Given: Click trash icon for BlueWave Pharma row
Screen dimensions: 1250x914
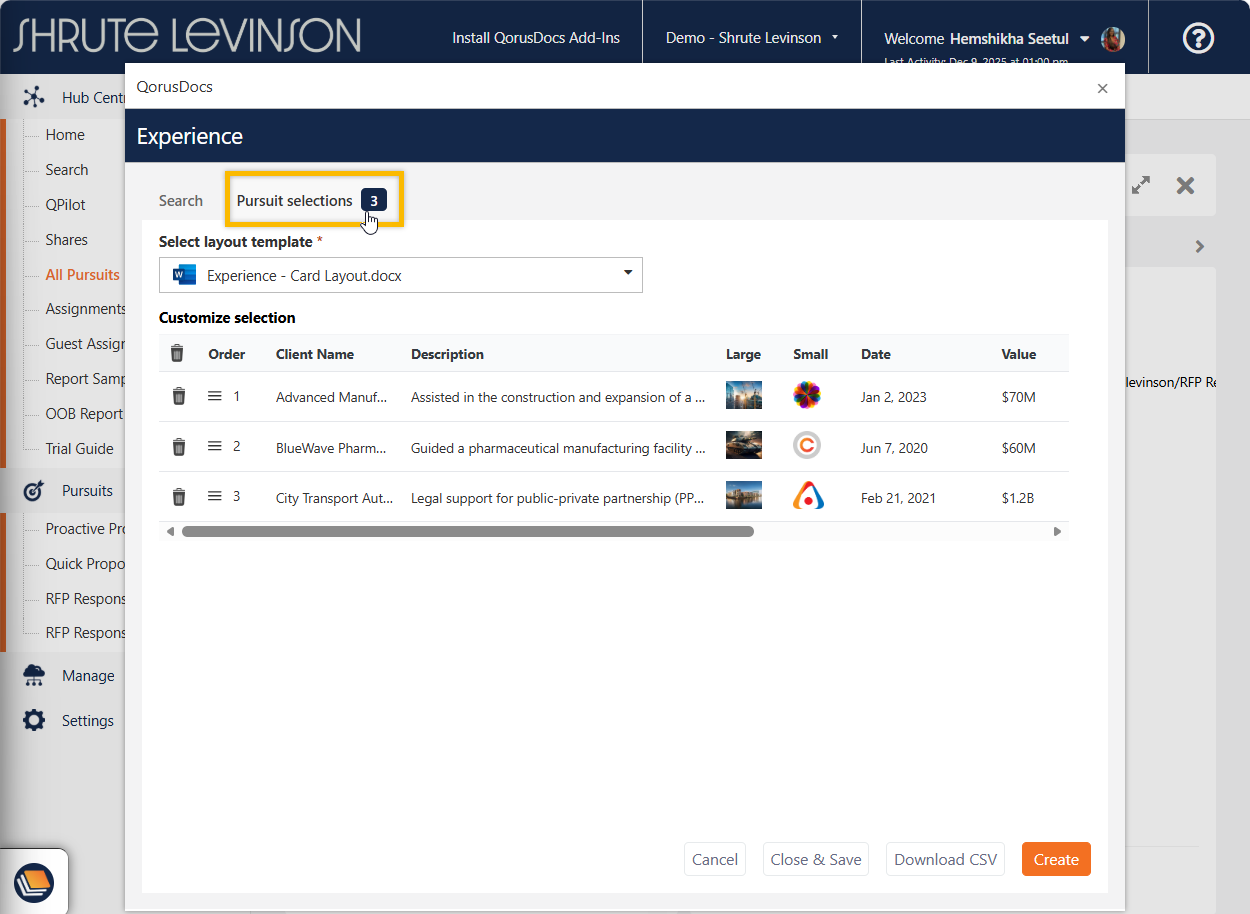Looking at the screenshot, I should pyautogui.click(x=179, y=447).
